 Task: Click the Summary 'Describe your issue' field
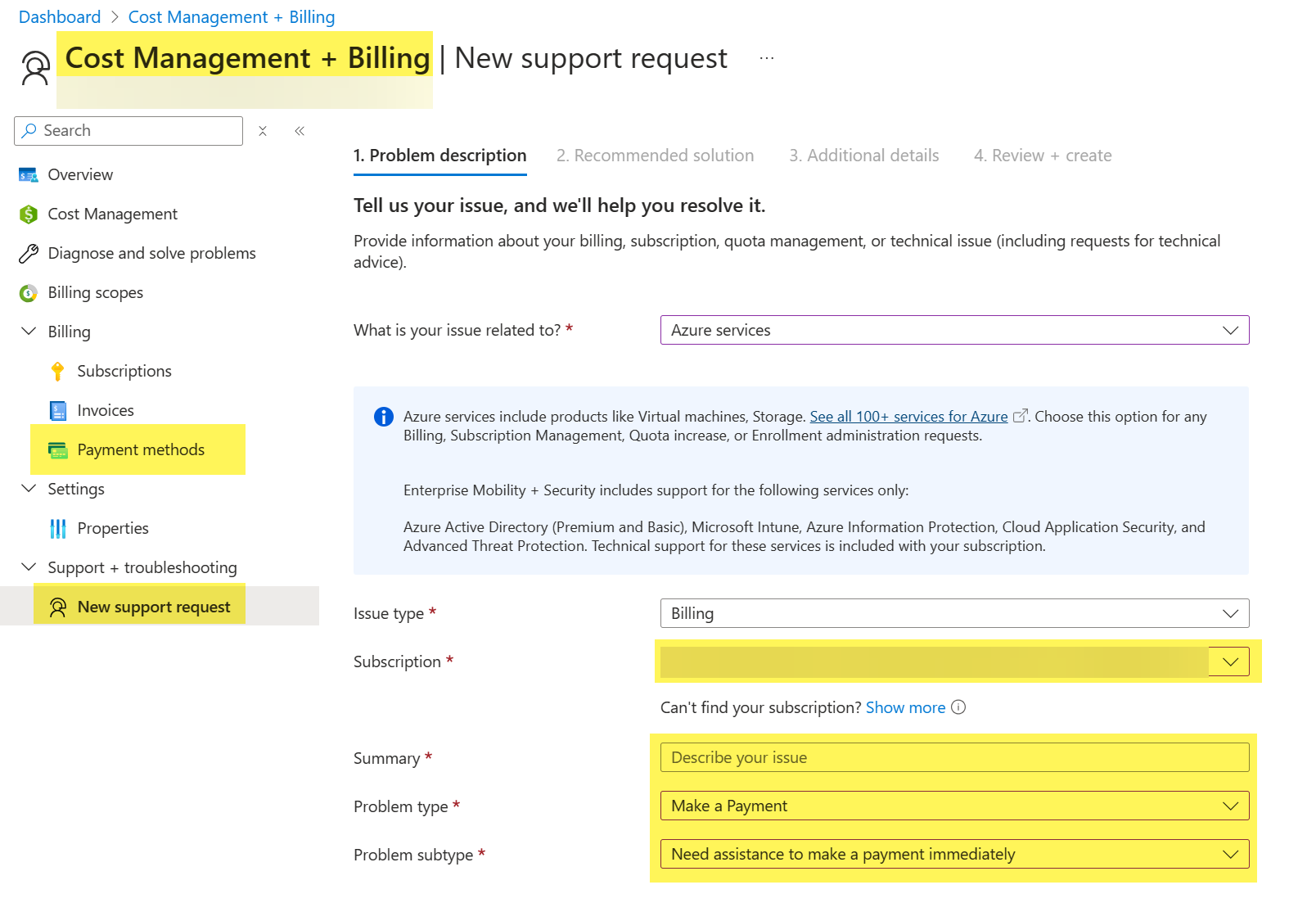click(954, 757)
